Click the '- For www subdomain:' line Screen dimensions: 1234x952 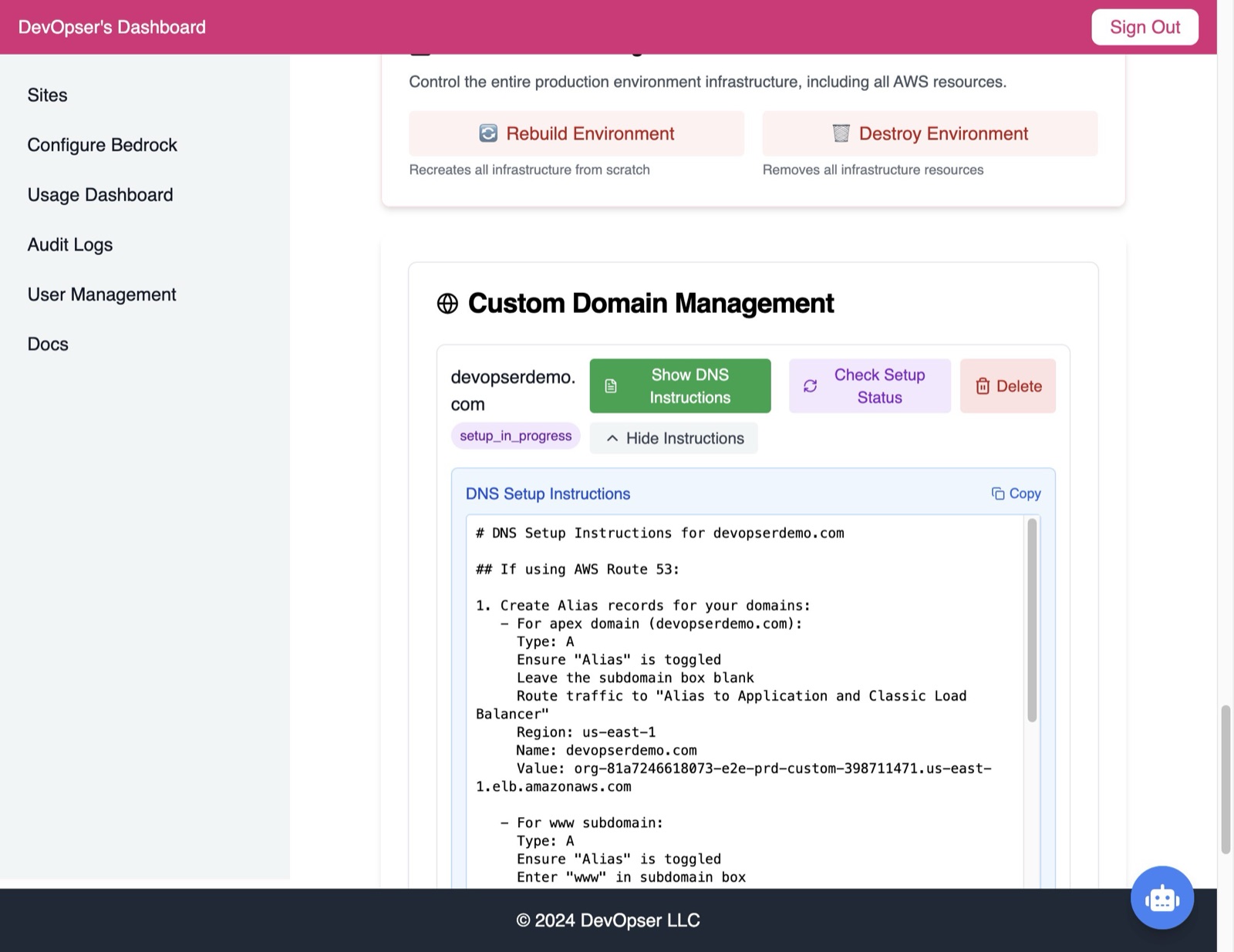click(x=582, y=822)
